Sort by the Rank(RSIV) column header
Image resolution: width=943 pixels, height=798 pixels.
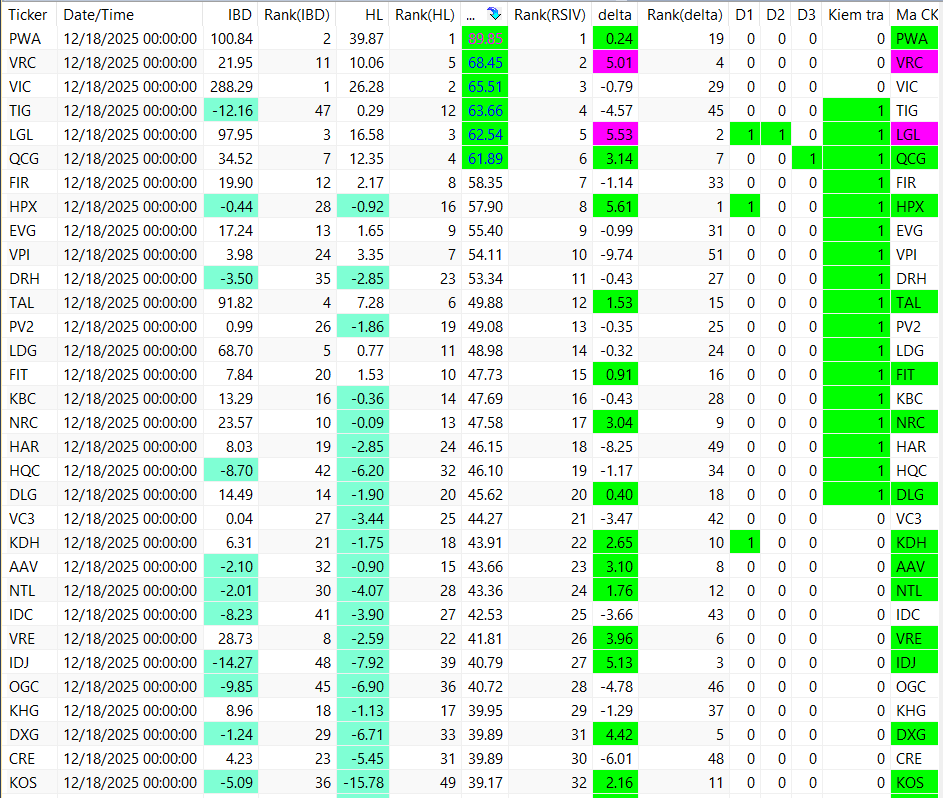click(x=550, y=14)
